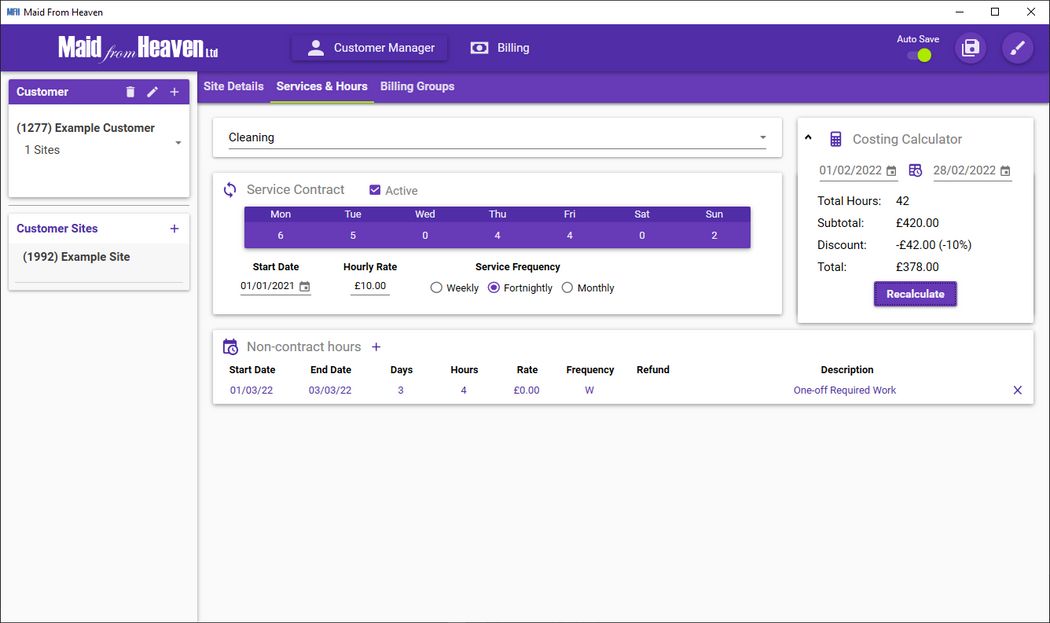Open the paintbrush theme icon
The image size is (1050, 623).
point(1017,48)
